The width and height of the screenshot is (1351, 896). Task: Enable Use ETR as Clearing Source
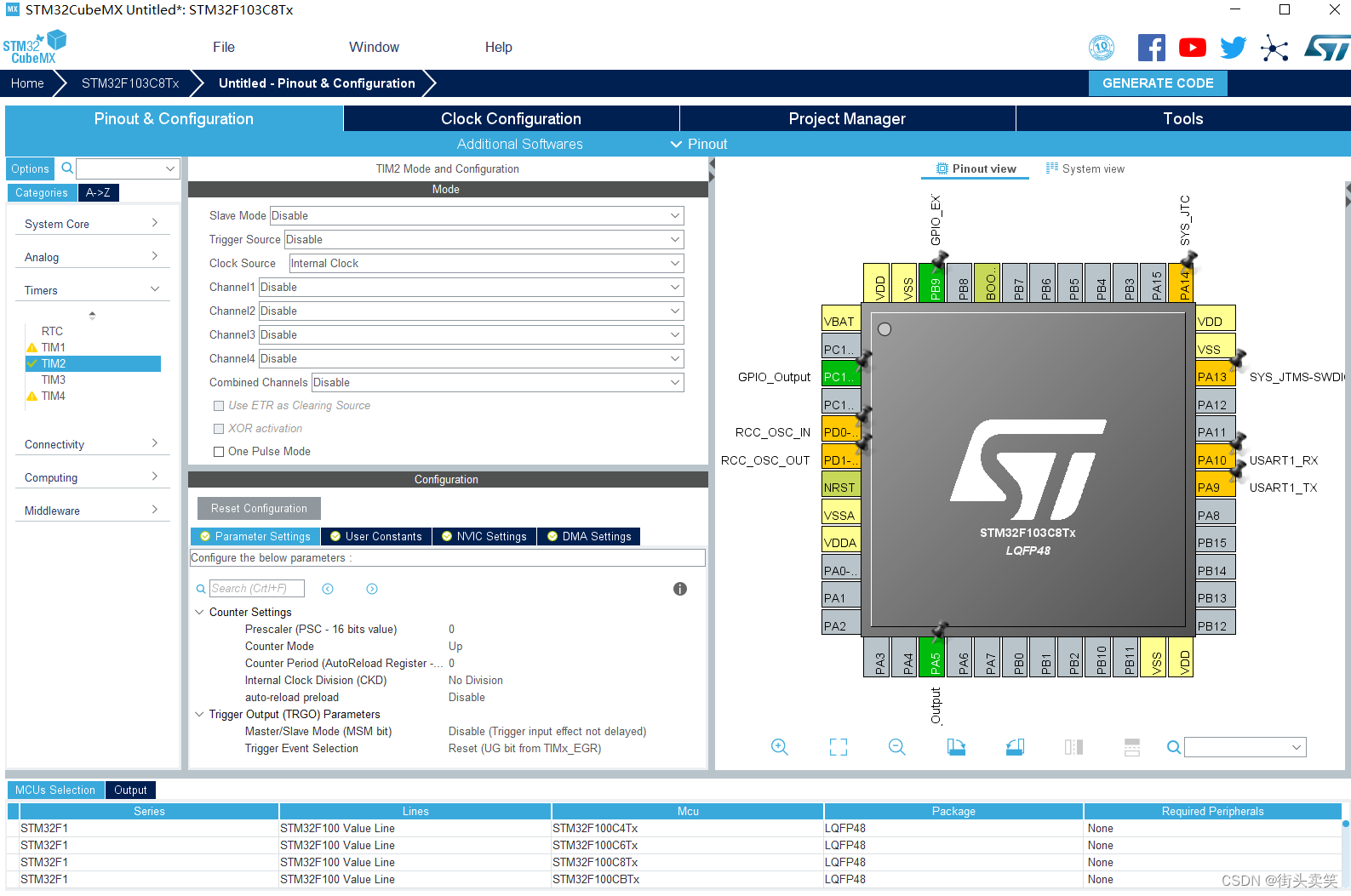219,406
